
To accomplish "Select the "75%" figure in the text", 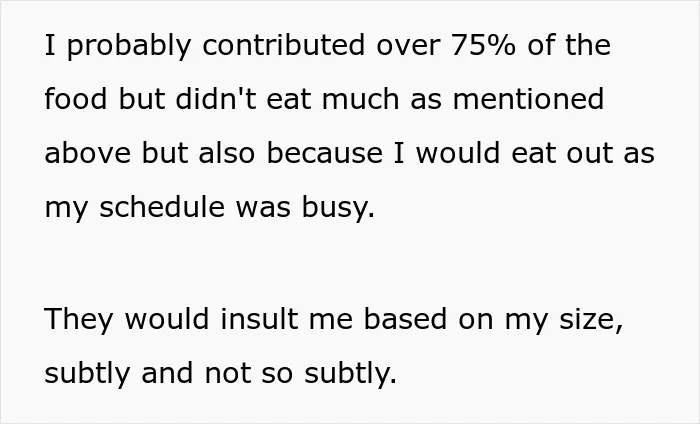I will pos(483,46).
